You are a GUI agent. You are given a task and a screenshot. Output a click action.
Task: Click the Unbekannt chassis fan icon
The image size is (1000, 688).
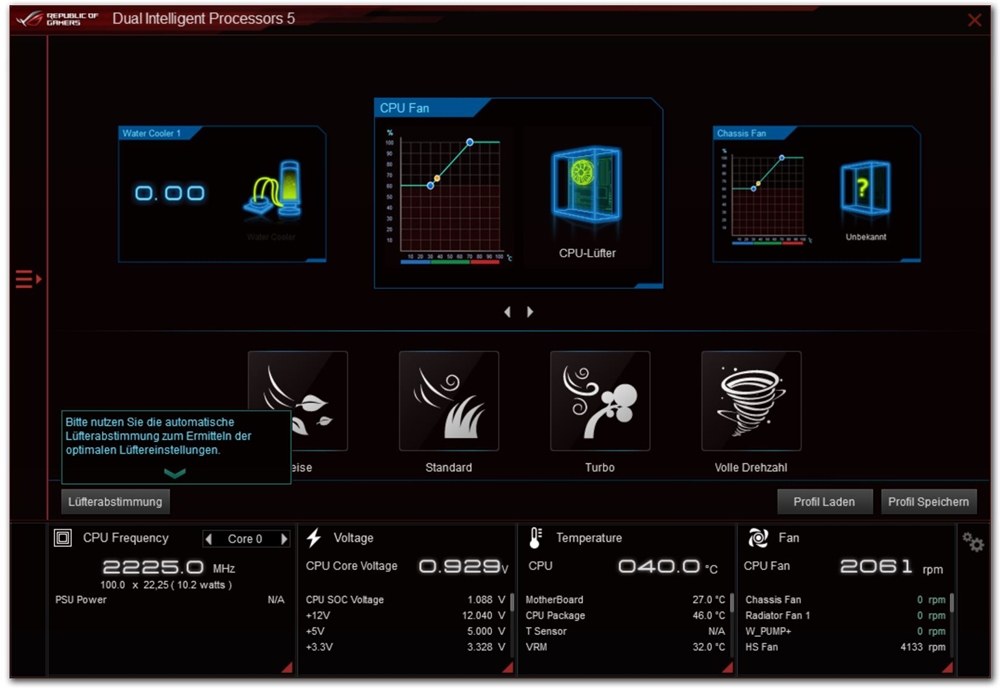(x=865, y=188)
